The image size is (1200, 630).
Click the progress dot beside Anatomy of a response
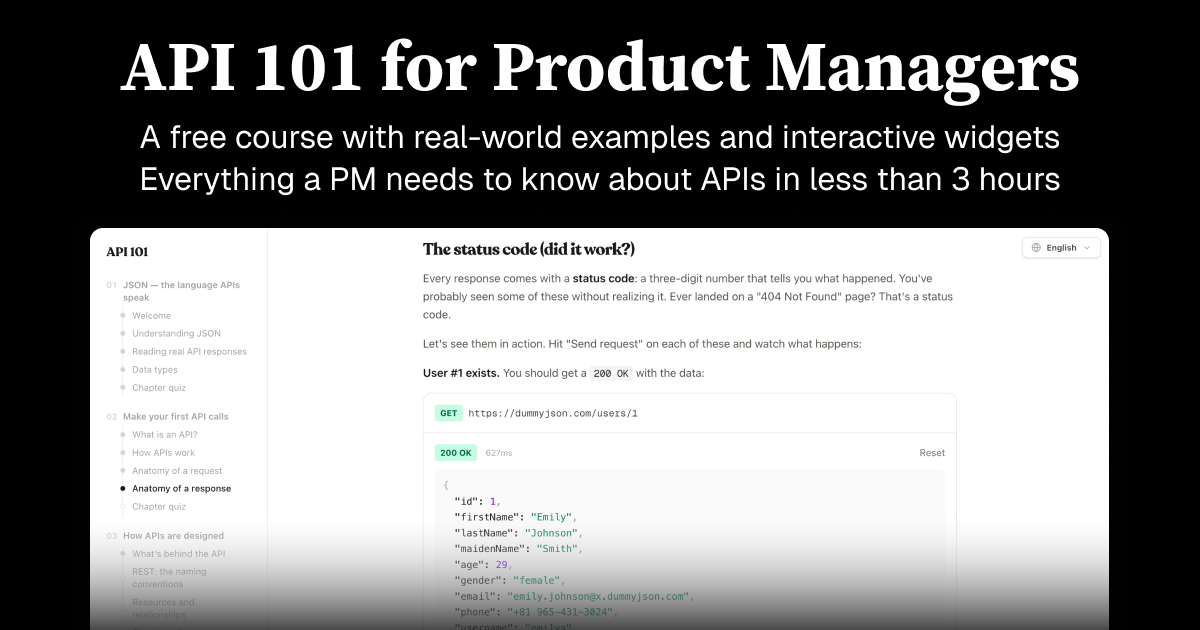coord(122,488)
